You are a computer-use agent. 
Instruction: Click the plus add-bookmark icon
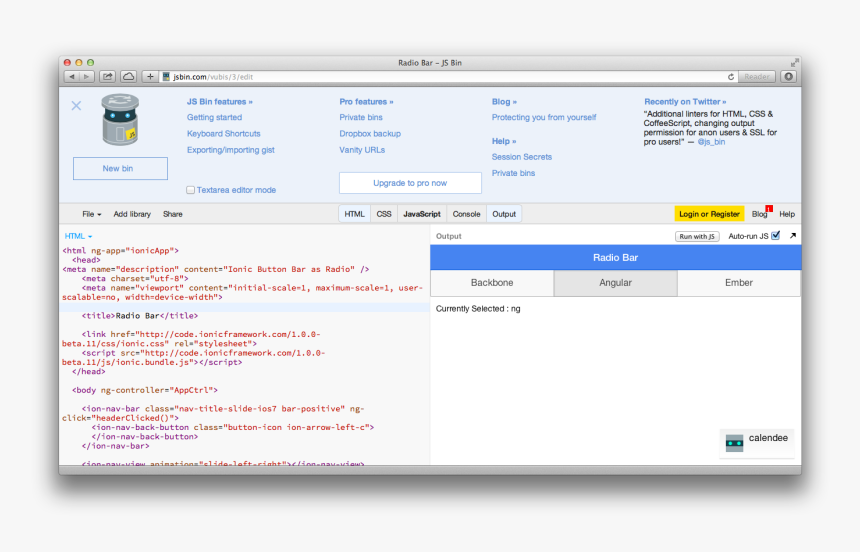tap(150, 76)
